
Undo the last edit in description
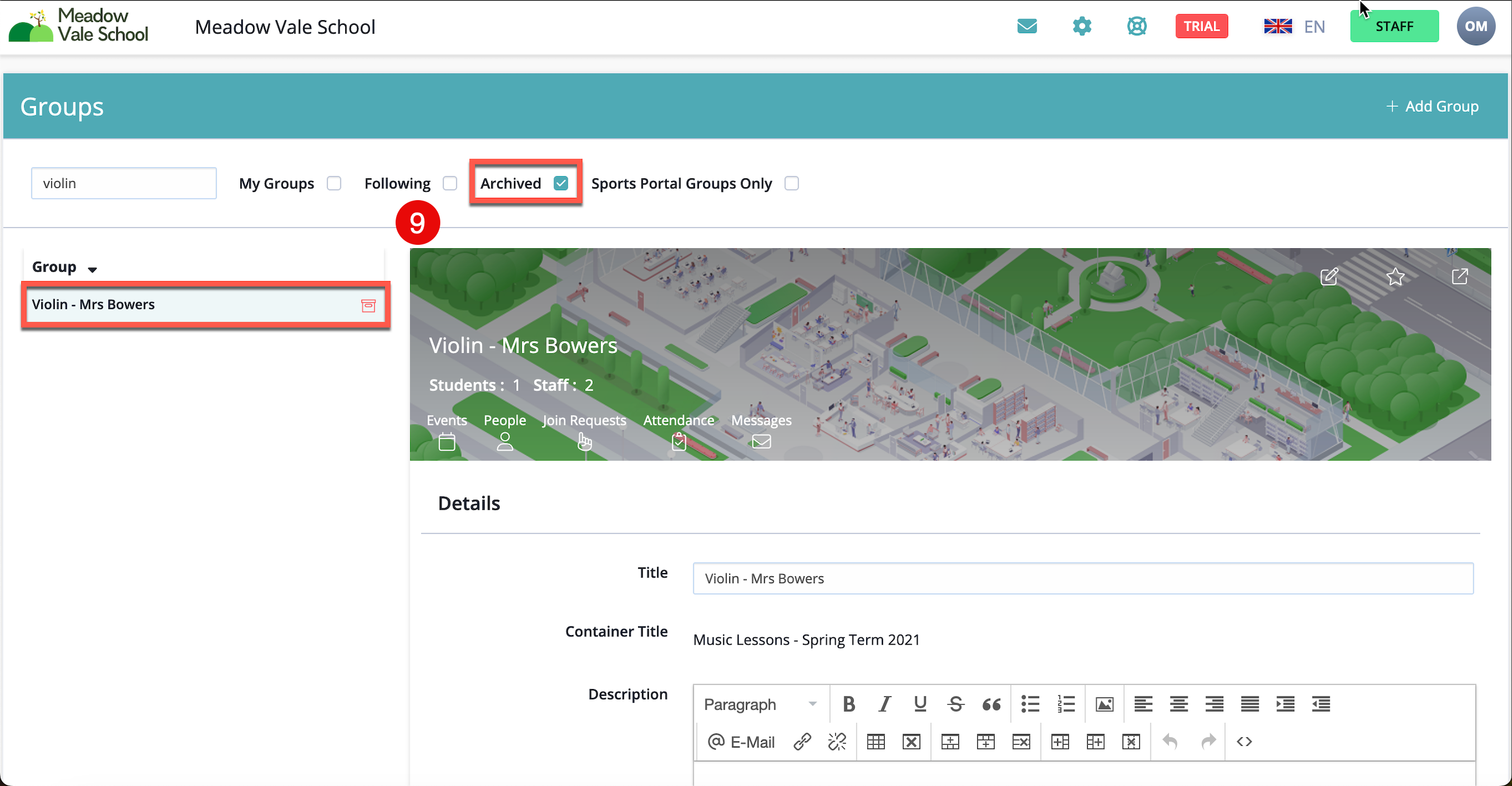[1170, 741]
